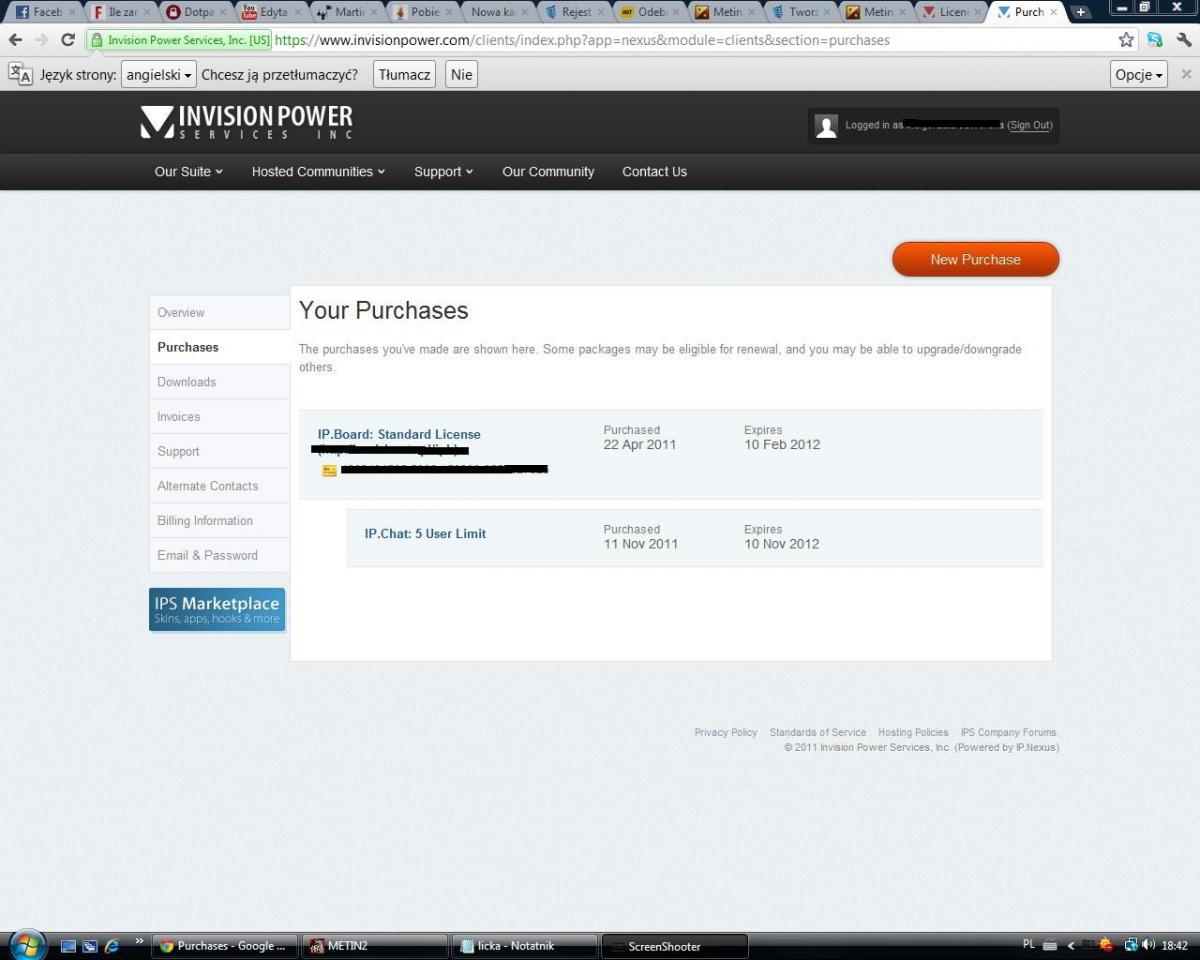Open the Hosting Policies footer link

point(913,733)
